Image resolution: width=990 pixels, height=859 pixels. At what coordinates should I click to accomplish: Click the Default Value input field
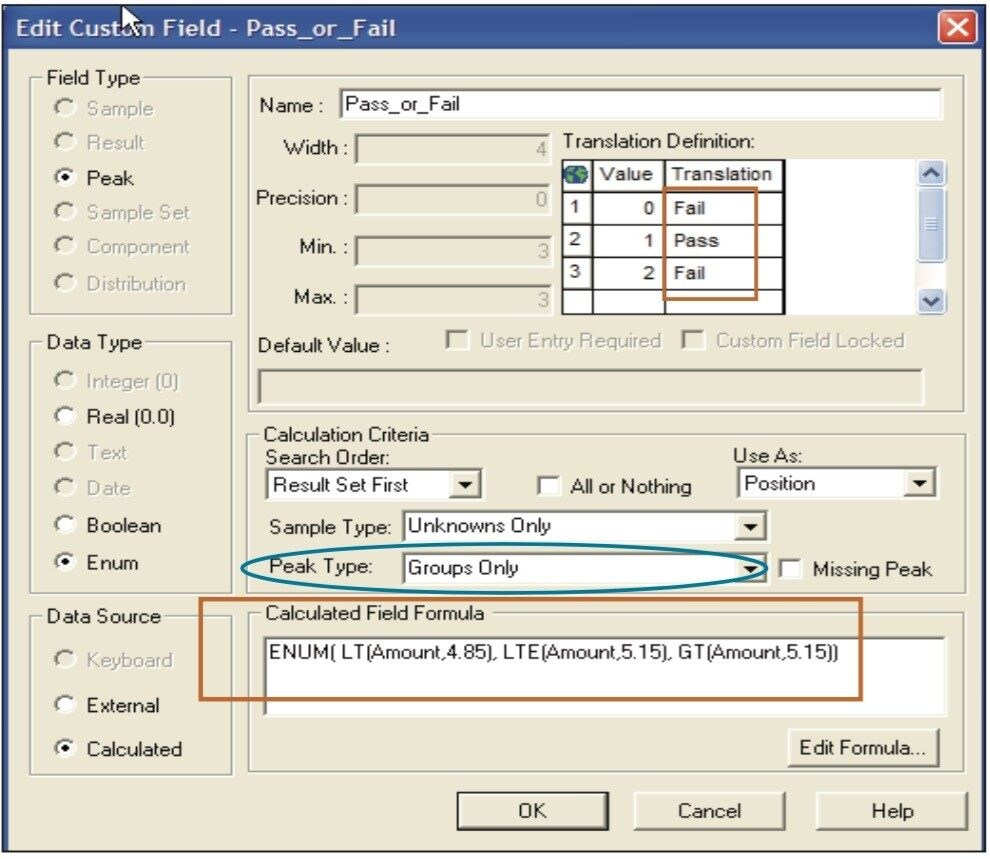(x=590, y=387)
